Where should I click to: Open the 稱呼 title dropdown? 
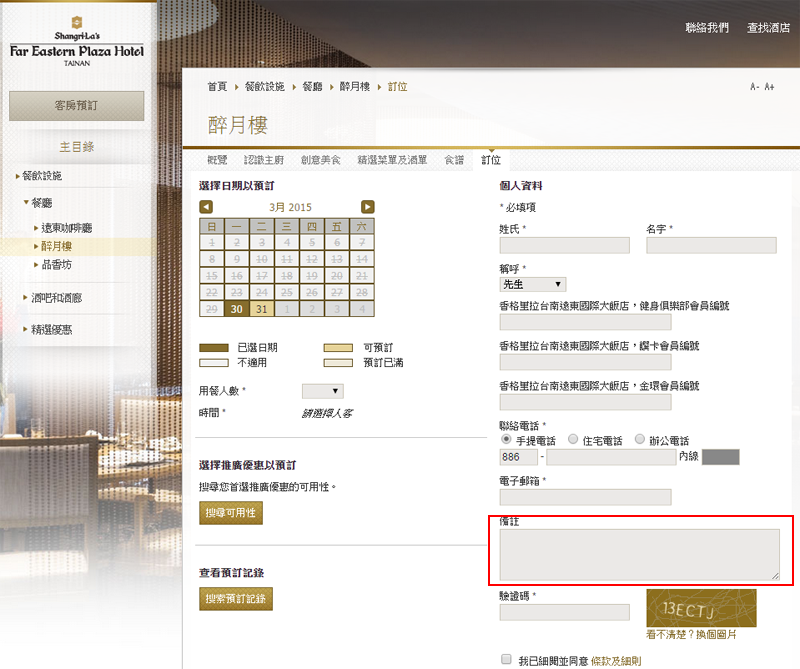pos(533,284)
